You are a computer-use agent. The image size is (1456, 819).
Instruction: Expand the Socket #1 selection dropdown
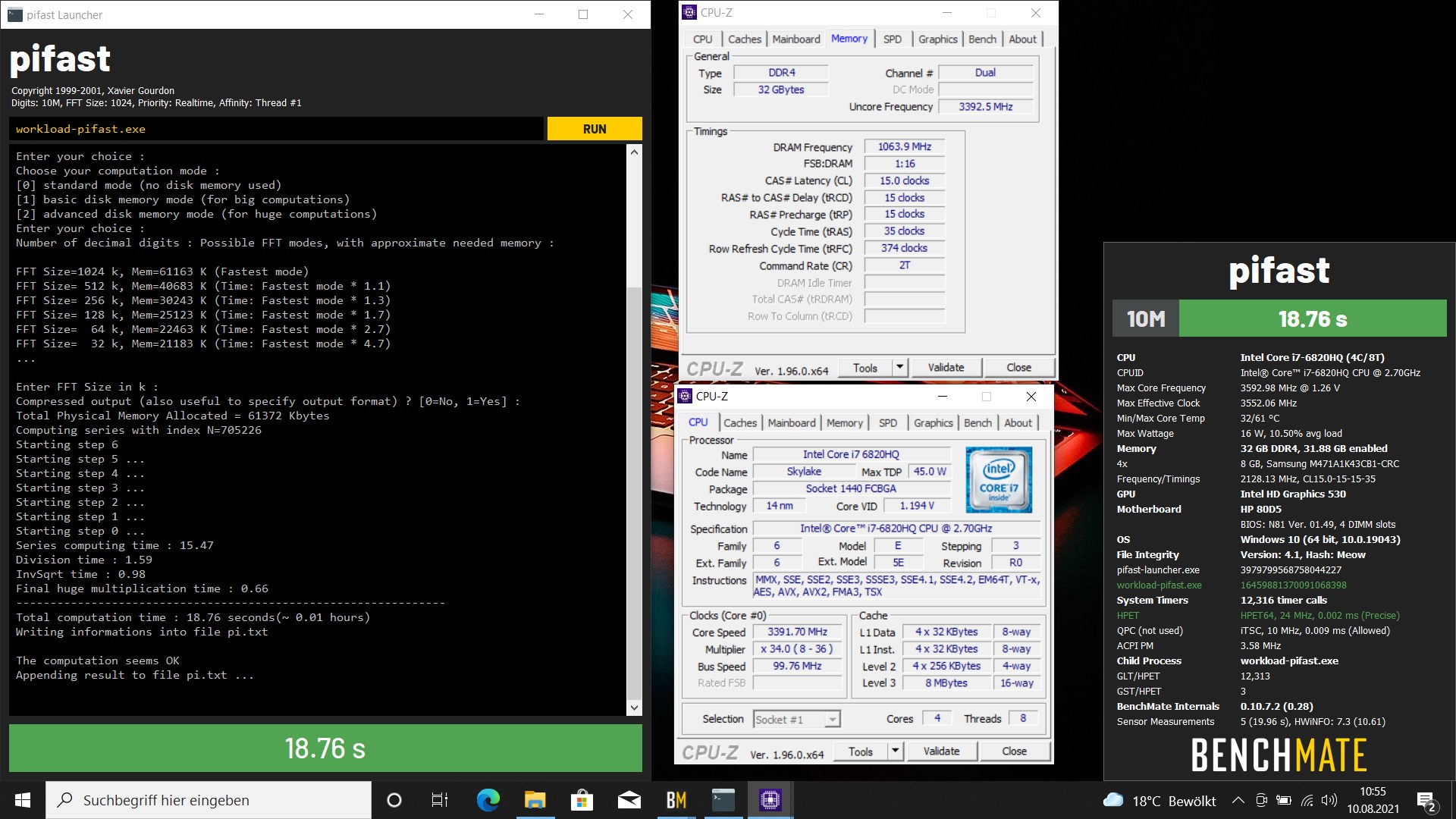(833, 719)
